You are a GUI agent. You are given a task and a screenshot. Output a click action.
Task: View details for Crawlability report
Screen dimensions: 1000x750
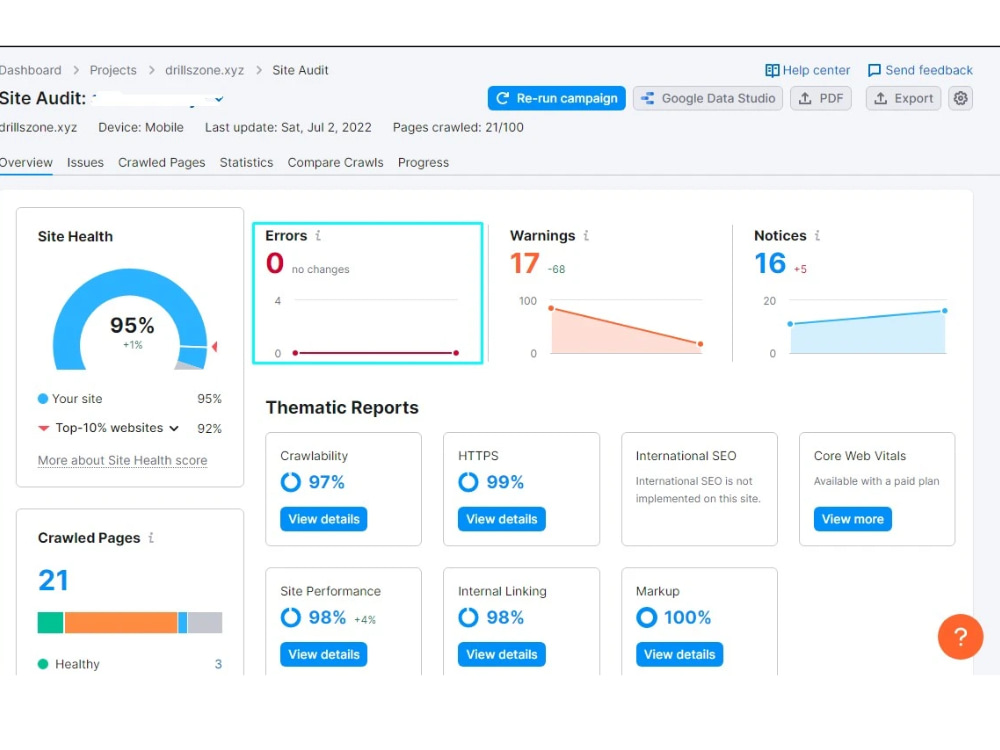click(x=323, y=518)
